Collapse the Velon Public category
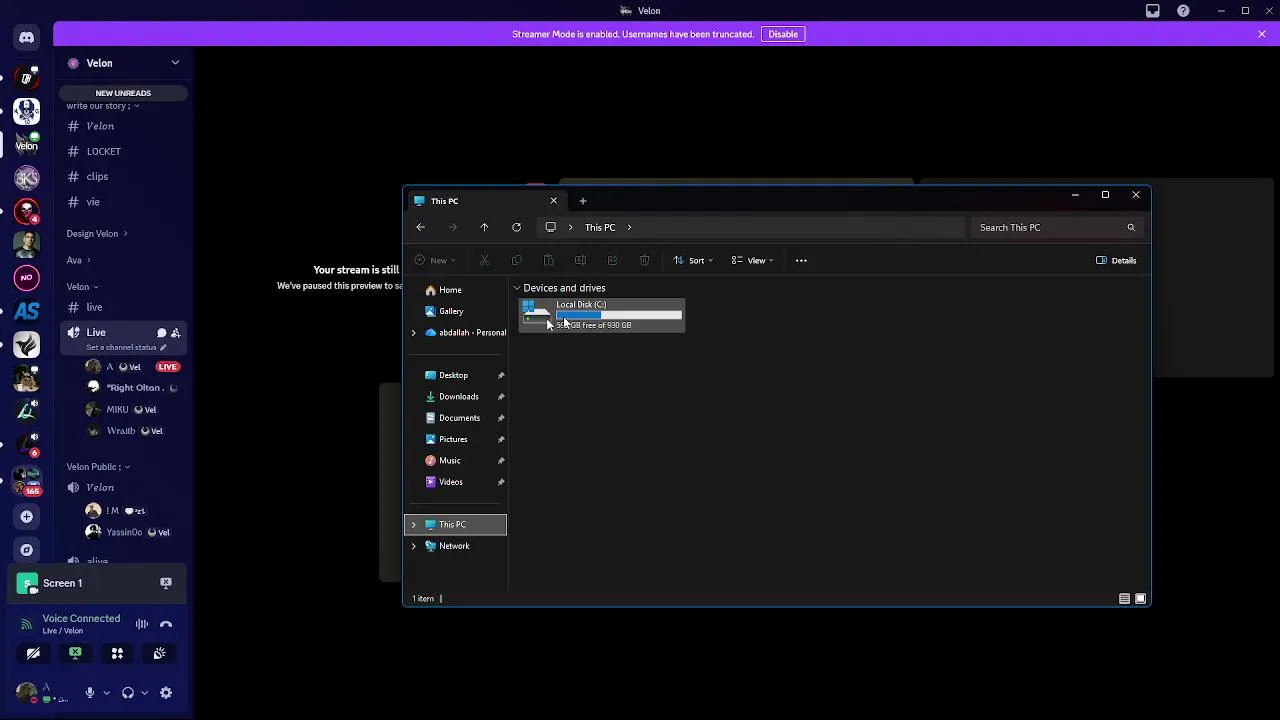This screenshot has width=1280, height=720. 98,467
